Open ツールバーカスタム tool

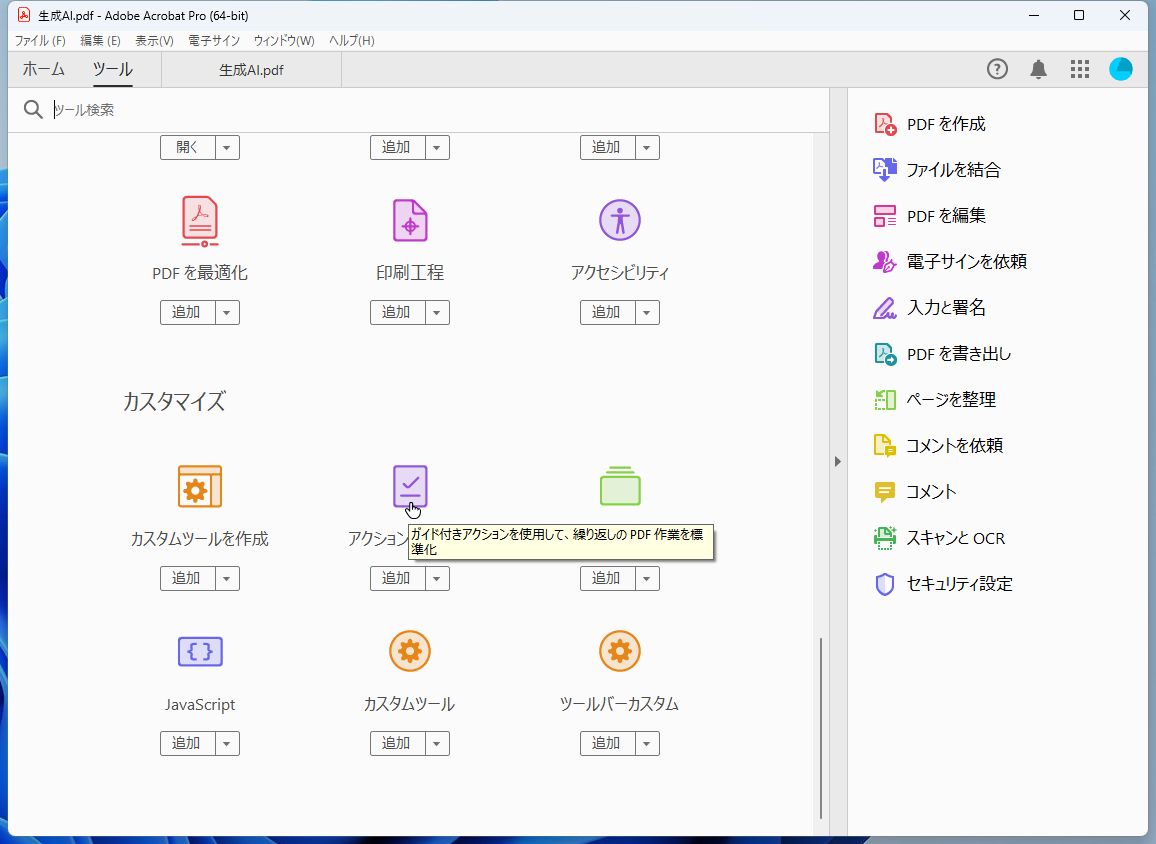619,653
